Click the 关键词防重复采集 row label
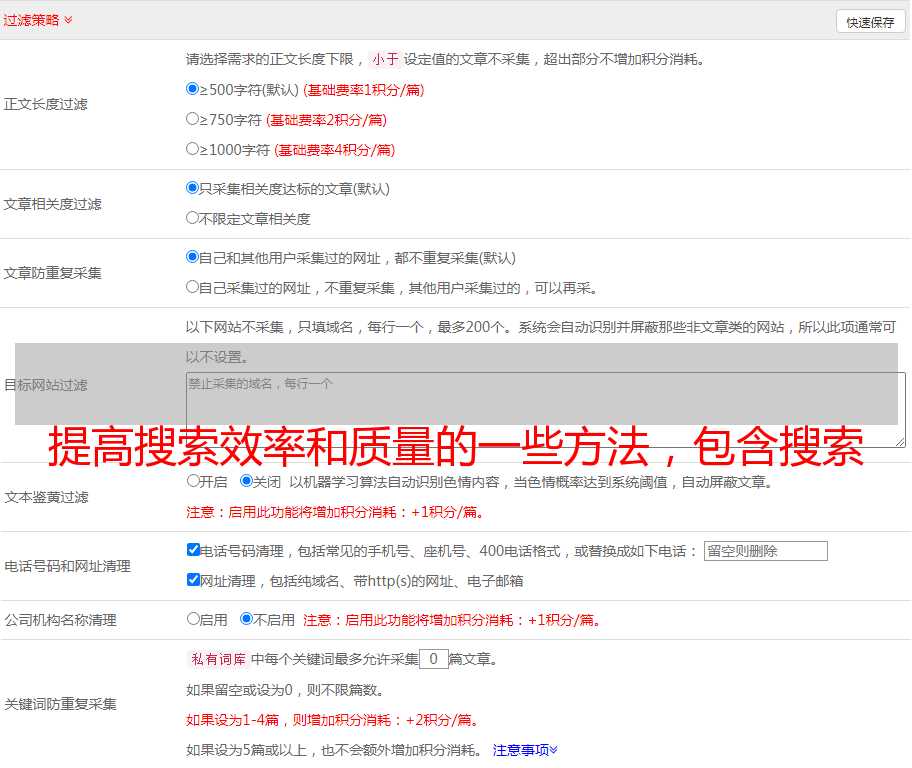This screenshot has width=912, height=768. (x=60, y=704)
